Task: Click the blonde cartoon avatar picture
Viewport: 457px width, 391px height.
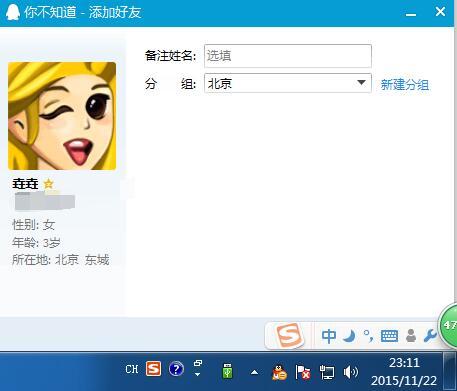Action: [62, 116]
